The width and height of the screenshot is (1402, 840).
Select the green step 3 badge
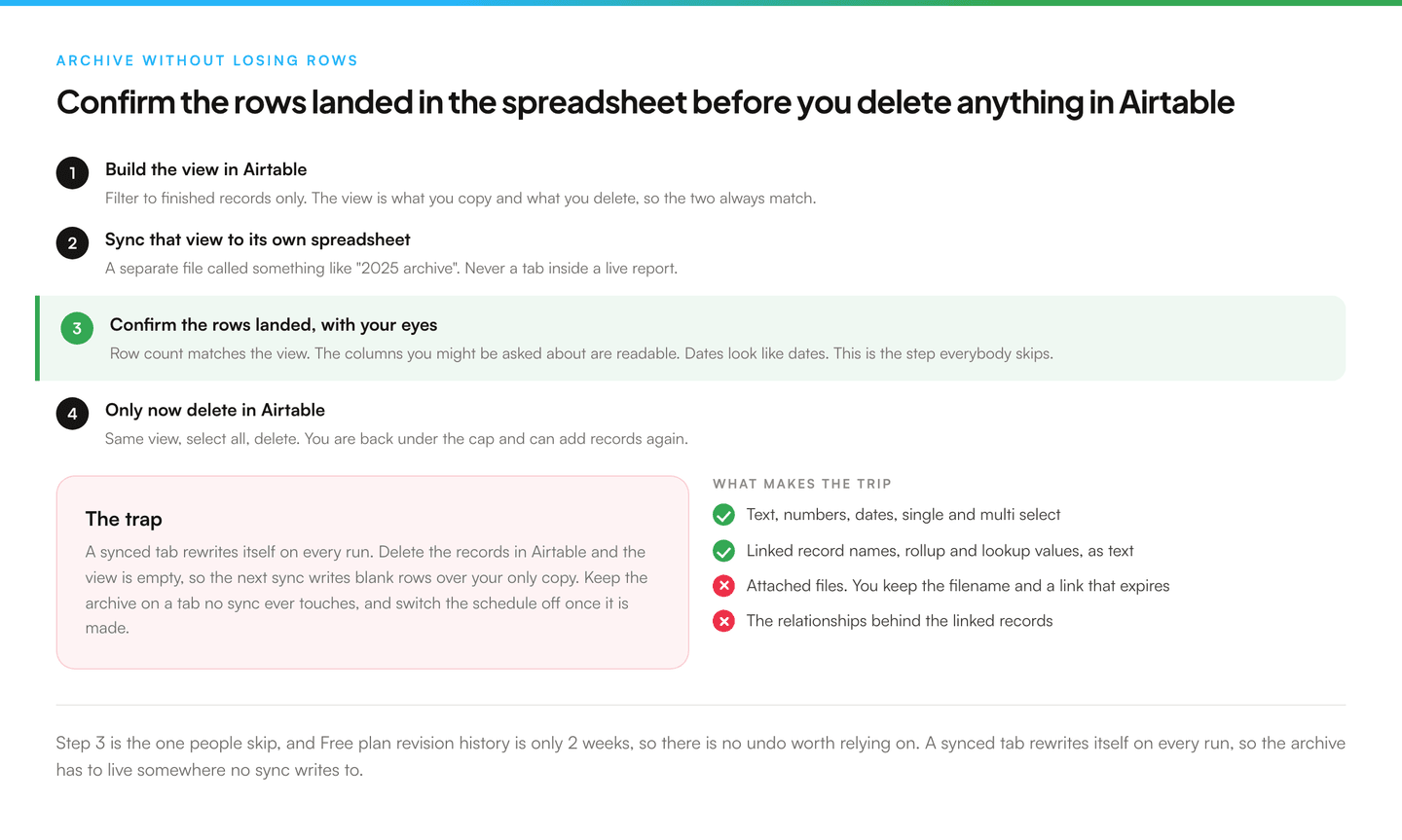coord(77,328)
